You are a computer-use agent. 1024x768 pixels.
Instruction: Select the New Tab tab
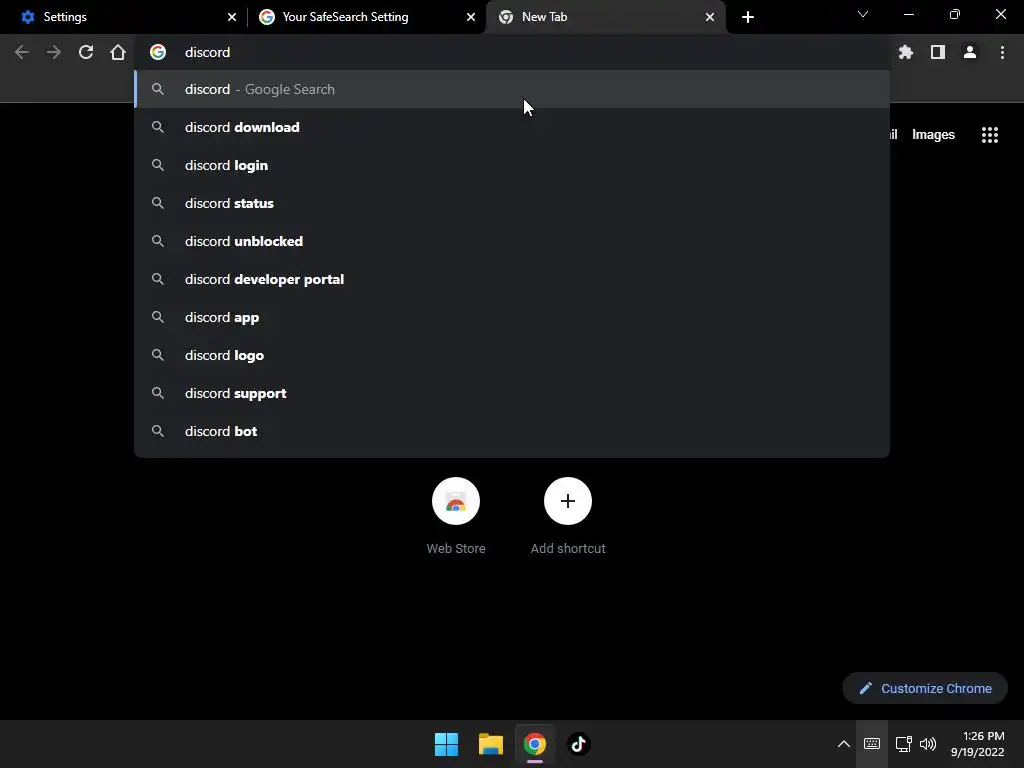click(x=605, y=17)
